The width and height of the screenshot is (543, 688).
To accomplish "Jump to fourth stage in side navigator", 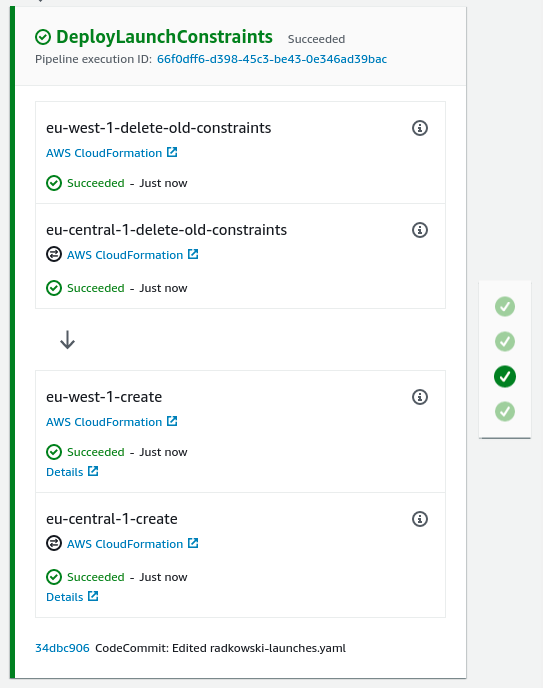I will (505, 412).
